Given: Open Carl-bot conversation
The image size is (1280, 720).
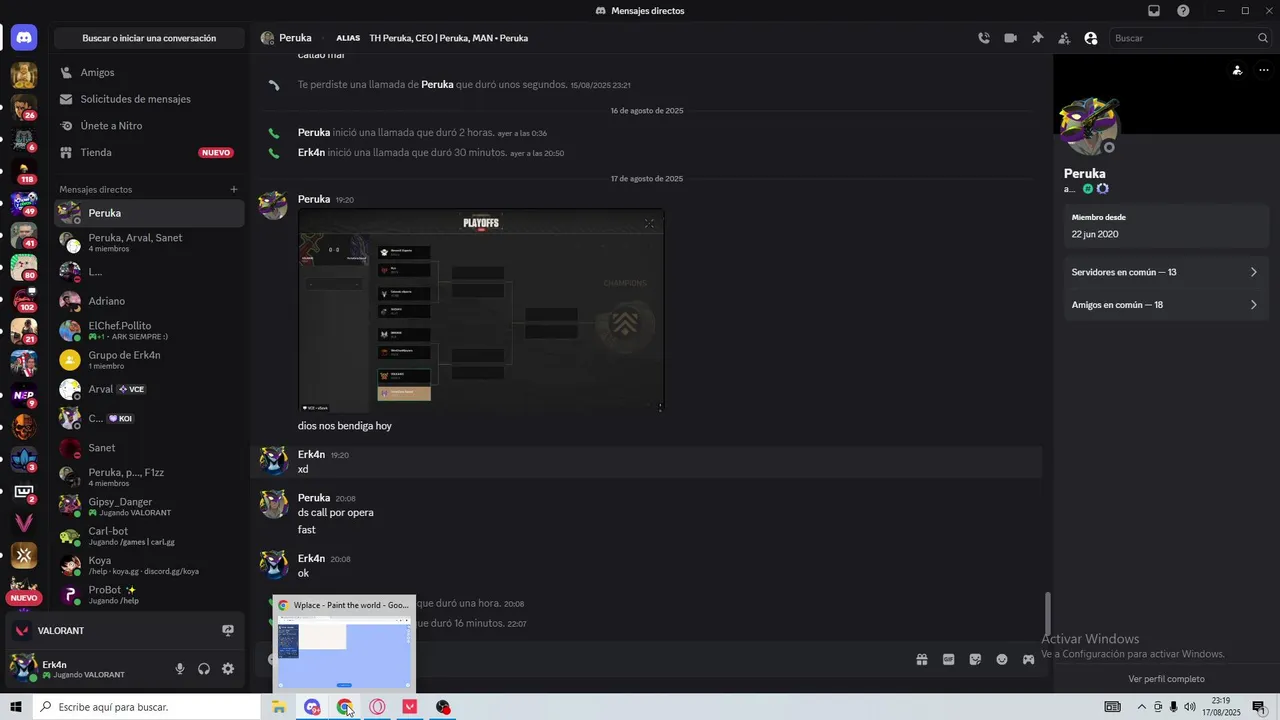Looking at the screenshot, I should 149,535.
